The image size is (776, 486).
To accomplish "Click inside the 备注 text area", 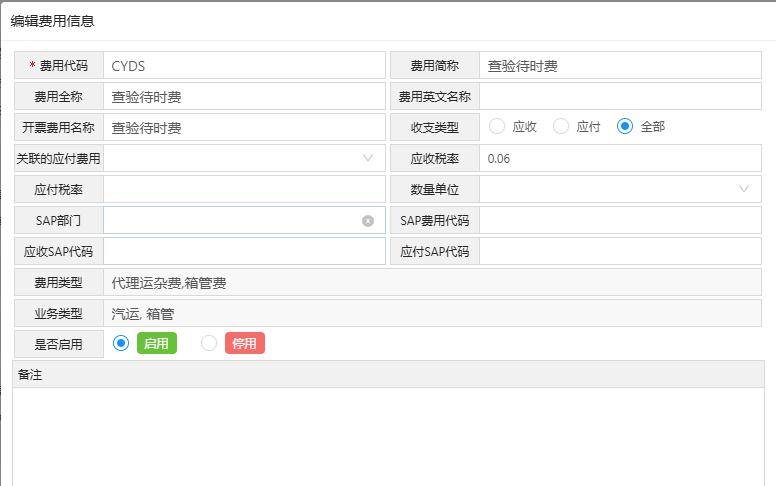I will [x=393, y=435].
